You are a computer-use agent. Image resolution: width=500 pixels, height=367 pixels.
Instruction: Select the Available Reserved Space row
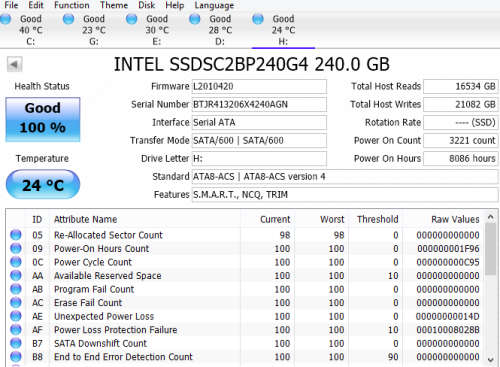click(x=245, y=276)
